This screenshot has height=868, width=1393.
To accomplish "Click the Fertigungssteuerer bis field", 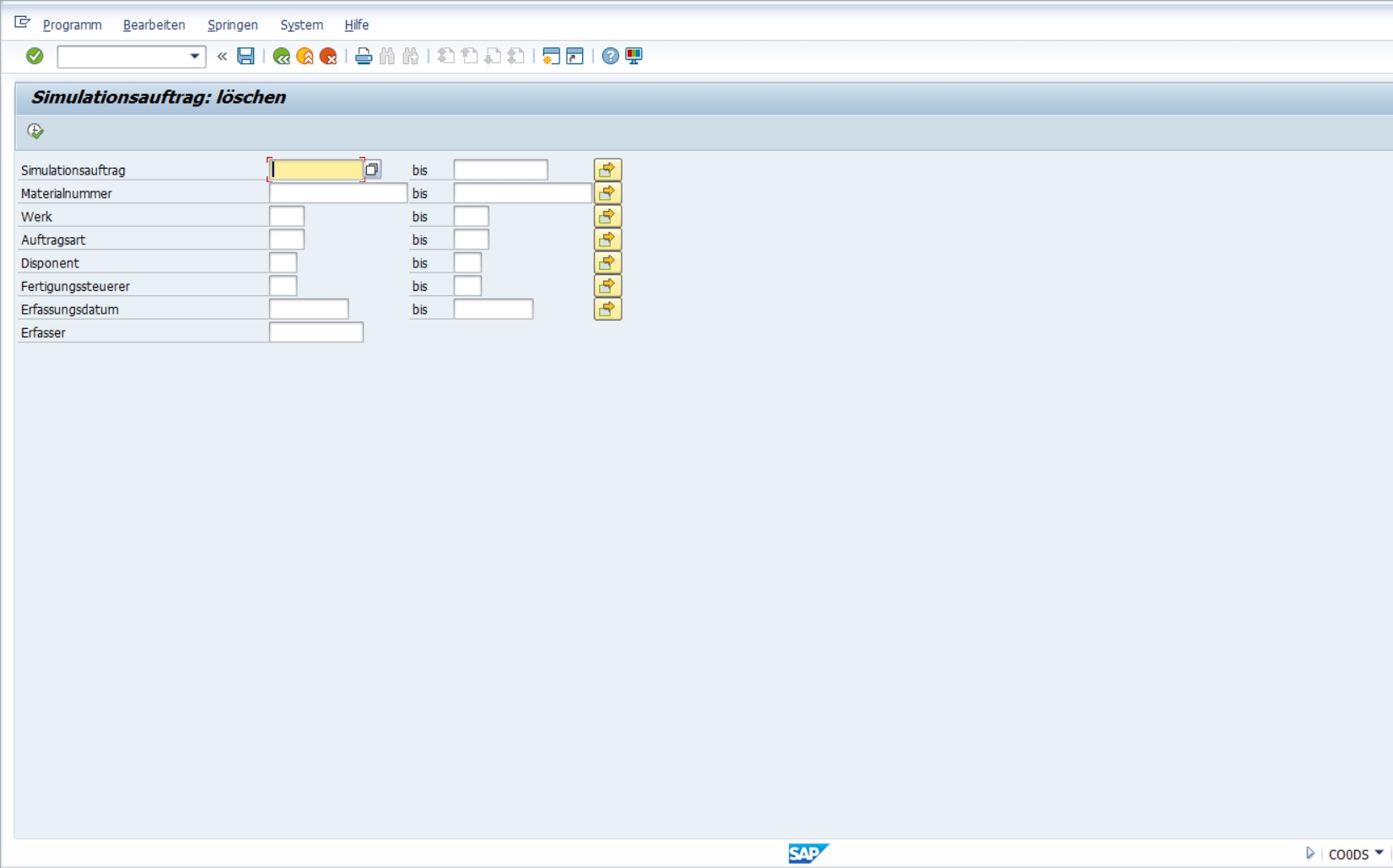I will click(467, 286).
